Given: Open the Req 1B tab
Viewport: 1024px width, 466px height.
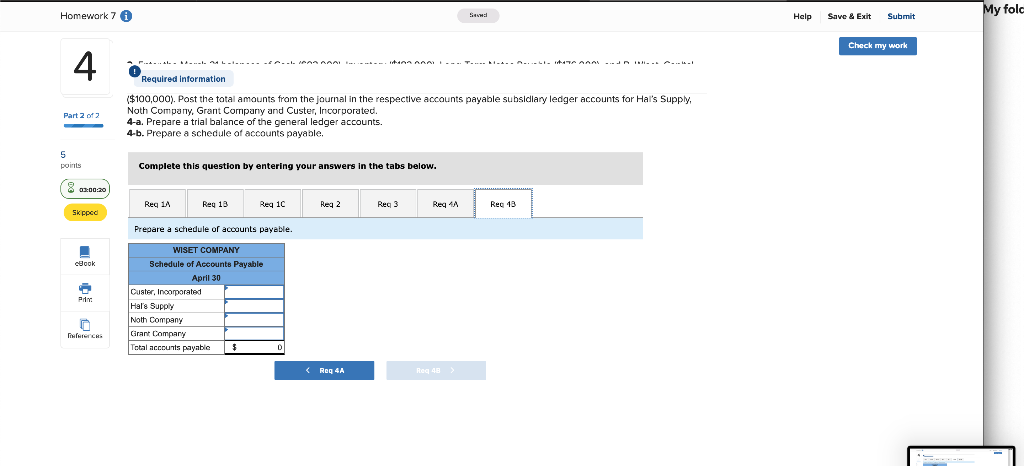Looking at the screenshot, I should click(x=215, y=204).
